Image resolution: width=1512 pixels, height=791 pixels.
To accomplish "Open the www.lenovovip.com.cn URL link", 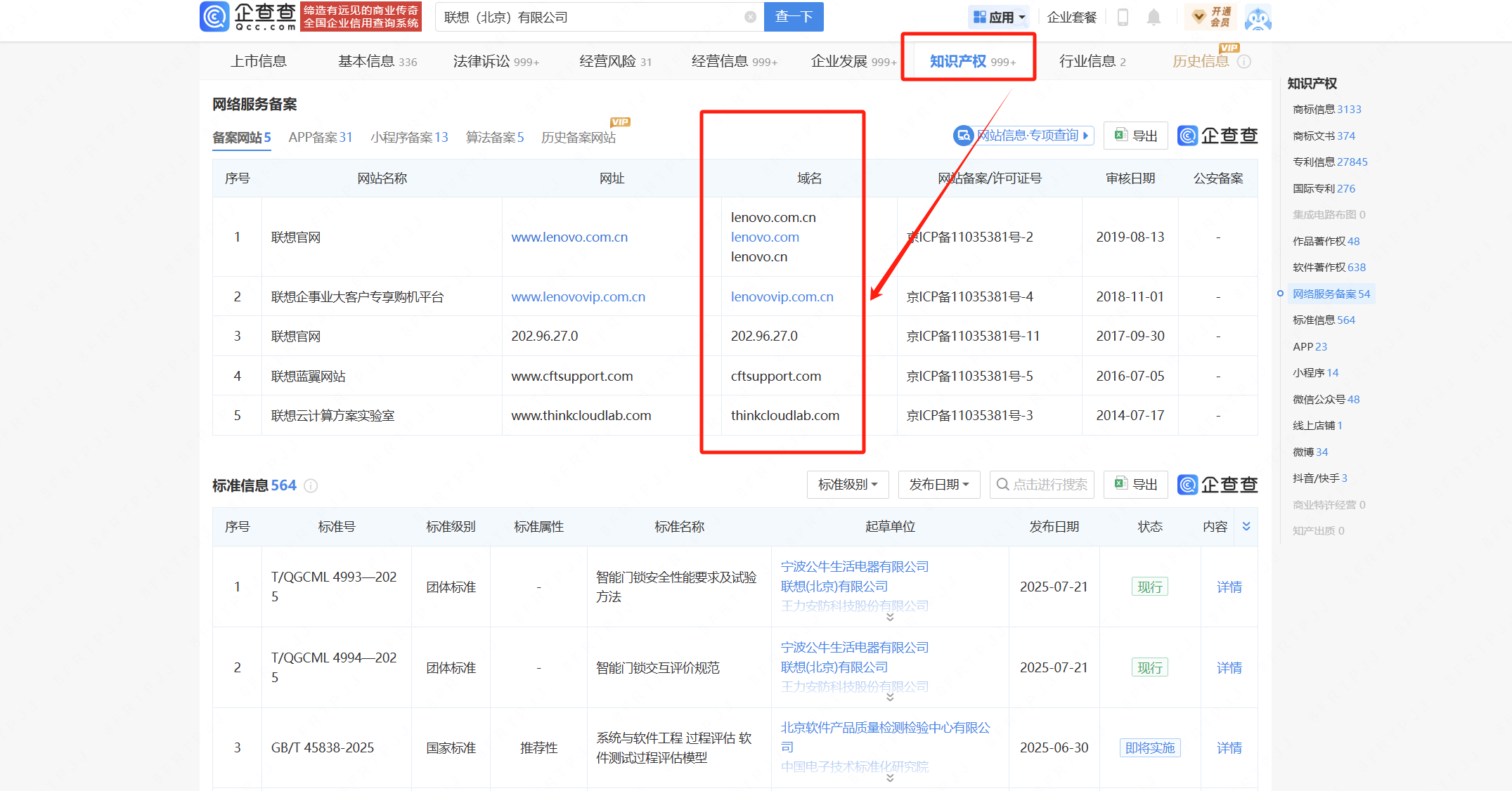I will click(578, 296).
